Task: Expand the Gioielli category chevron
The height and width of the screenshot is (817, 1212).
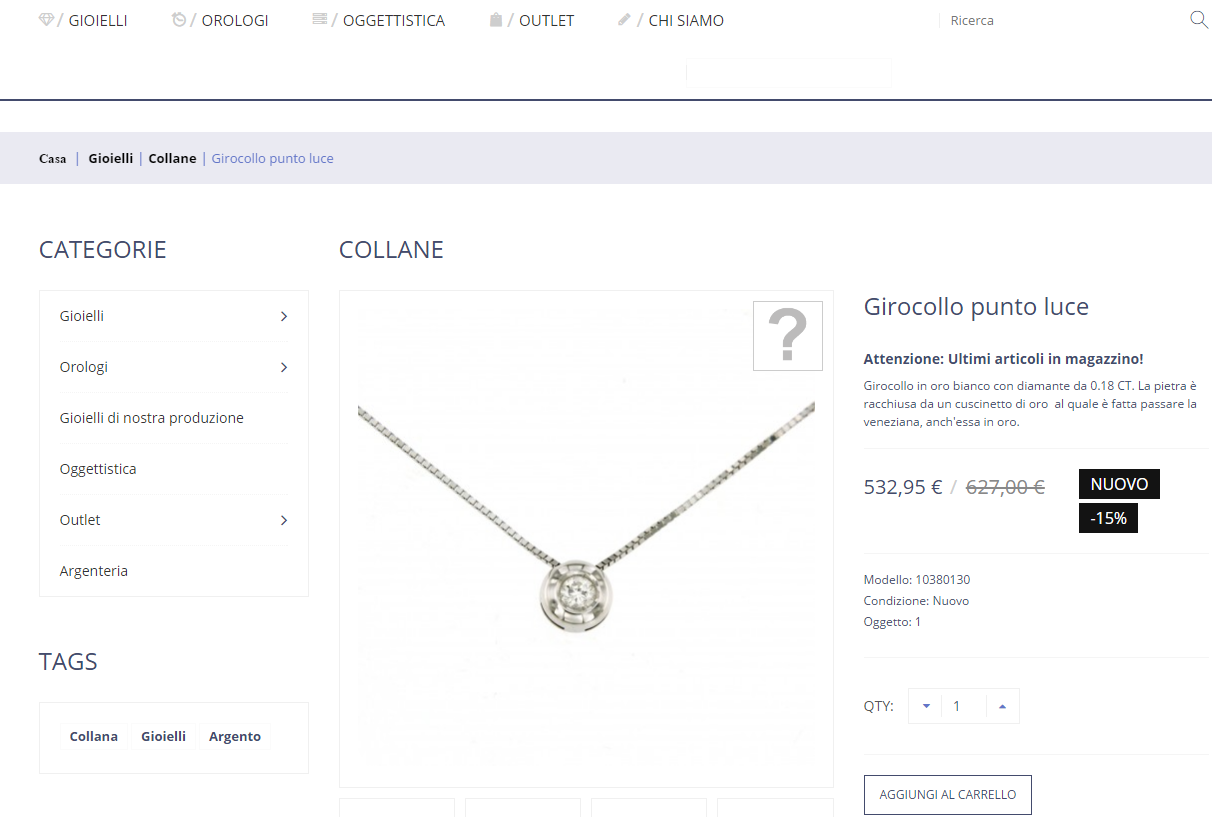Action: coord(284,316)
